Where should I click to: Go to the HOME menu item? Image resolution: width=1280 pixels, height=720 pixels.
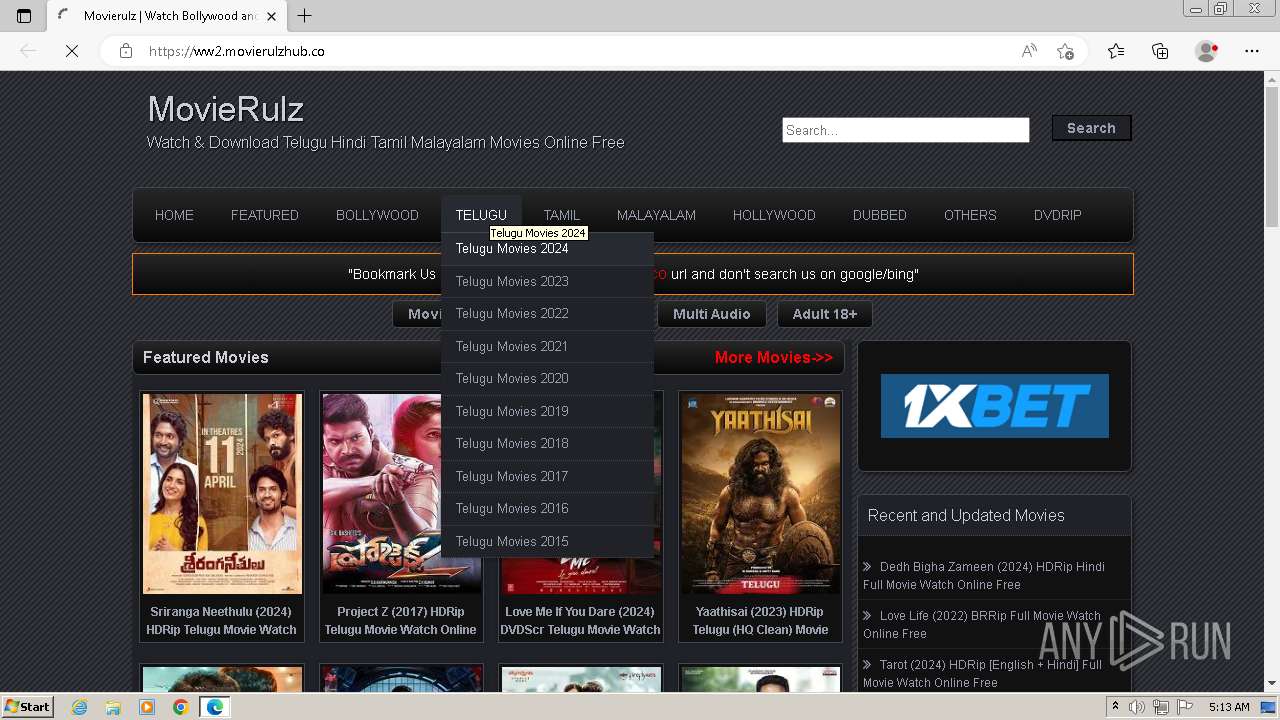pyautogui.click(x=174, y=215)
